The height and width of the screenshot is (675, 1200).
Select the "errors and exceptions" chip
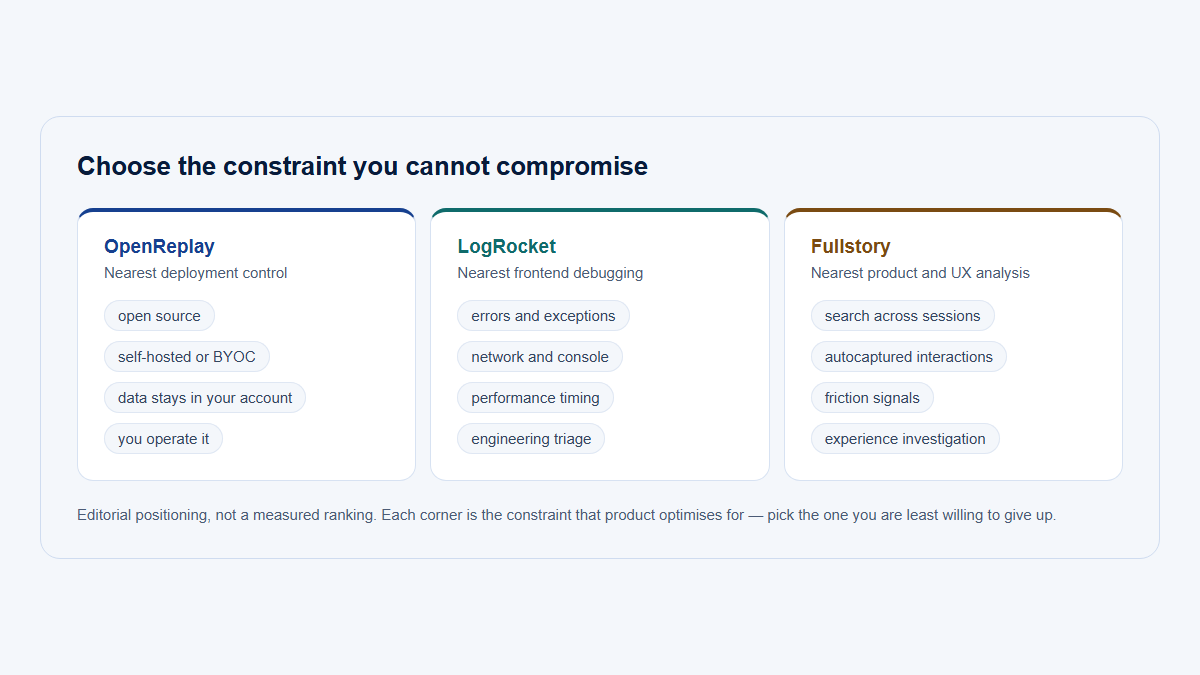[x=543, y=316]
